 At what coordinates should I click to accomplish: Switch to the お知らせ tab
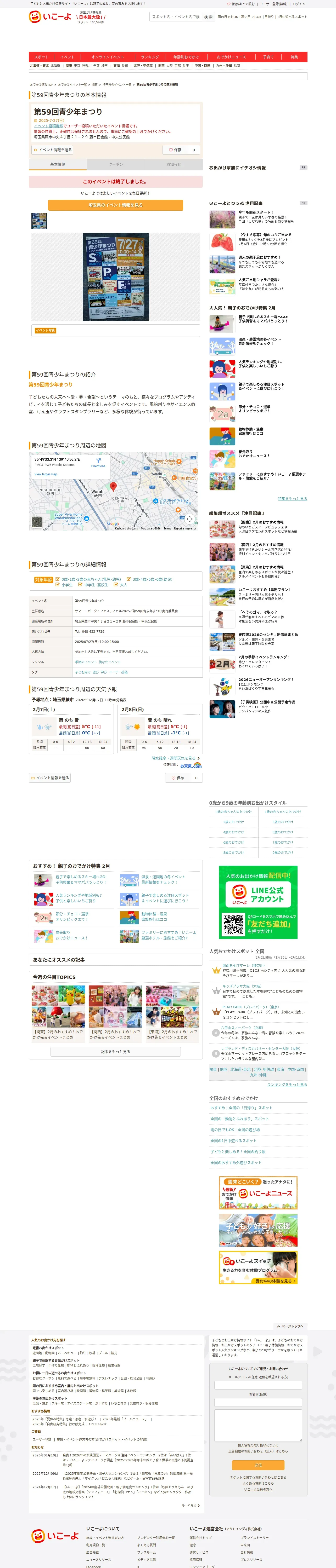tap(174, 164)
